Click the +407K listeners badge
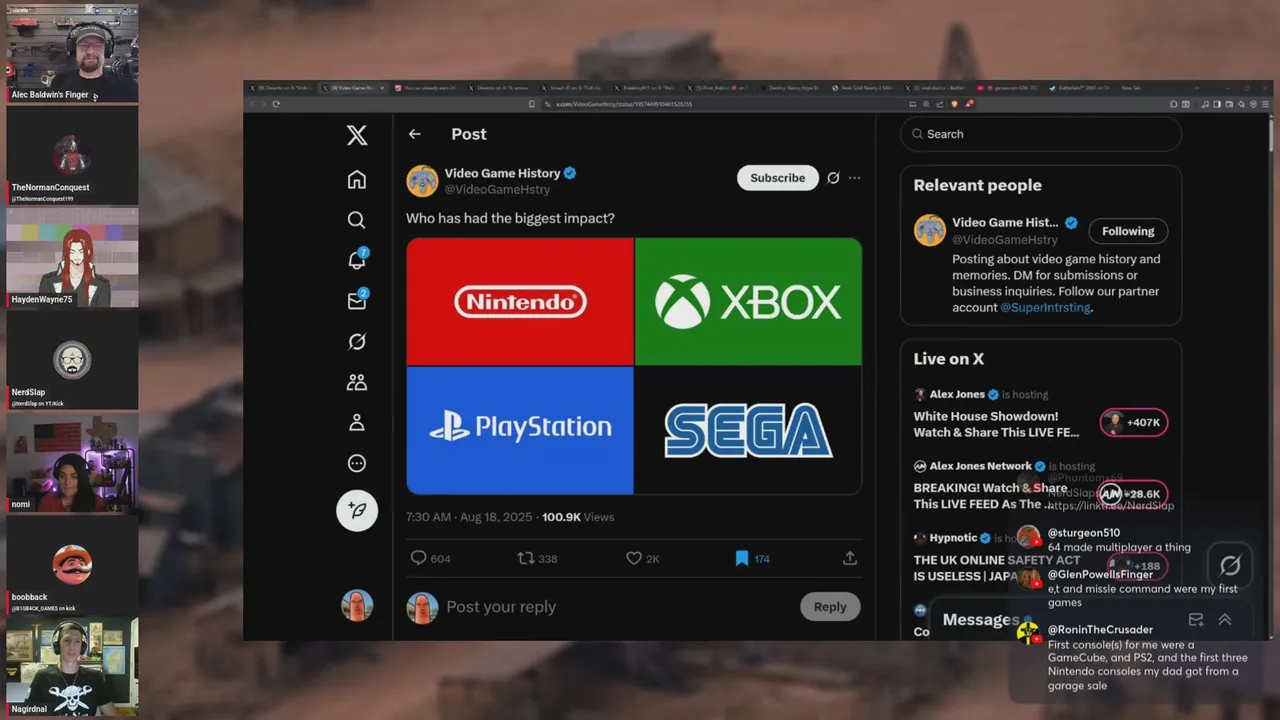The width and height of the screenshot is (1280, 720). (1134, 422)
